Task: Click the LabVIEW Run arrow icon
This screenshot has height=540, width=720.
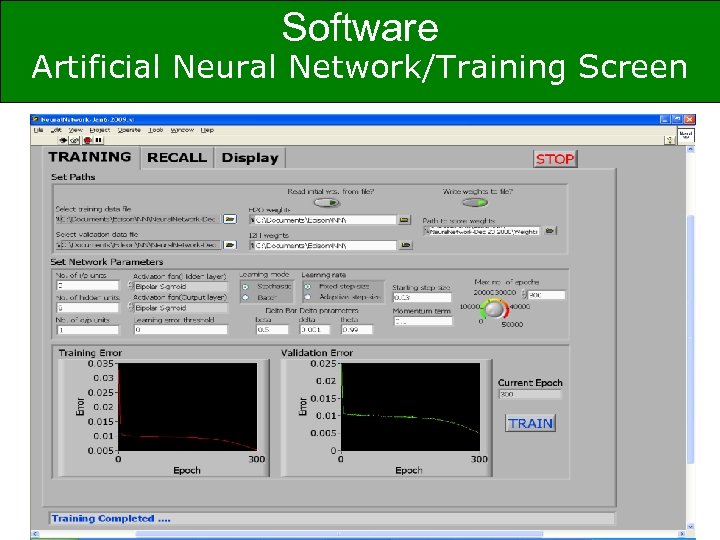Action: 63,140
